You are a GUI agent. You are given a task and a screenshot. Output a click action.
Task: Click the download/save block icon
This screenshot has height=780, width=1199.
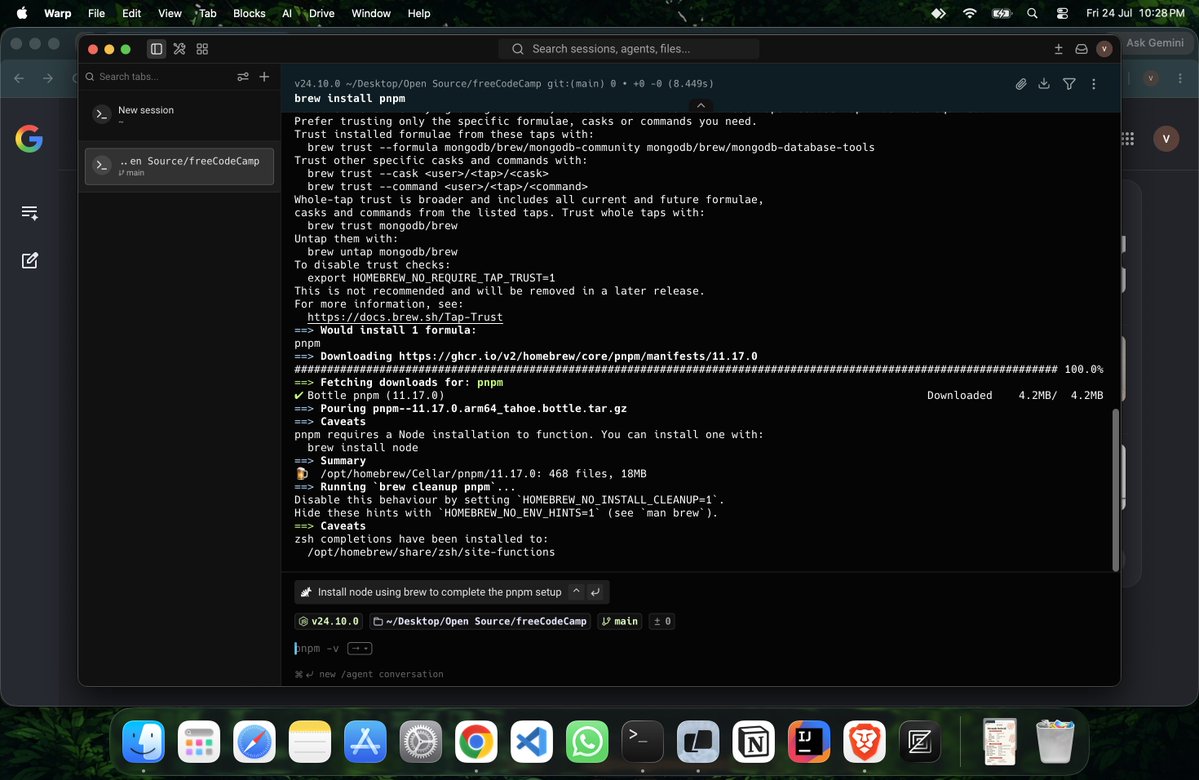(x=1044, y=84)
